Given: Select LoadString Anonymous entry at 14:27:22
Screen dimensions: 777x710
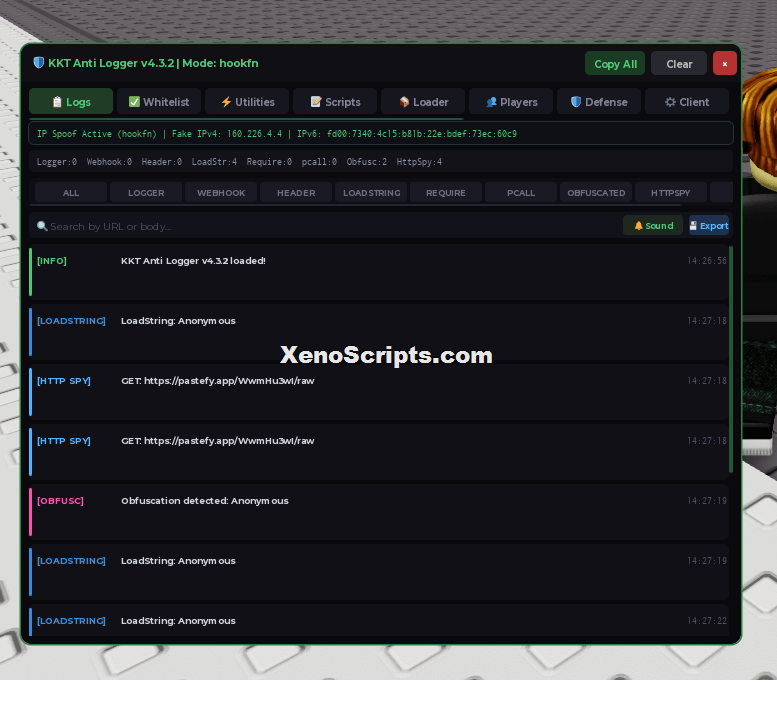Looking at the screenshot, I should click(x=379, y=620).
